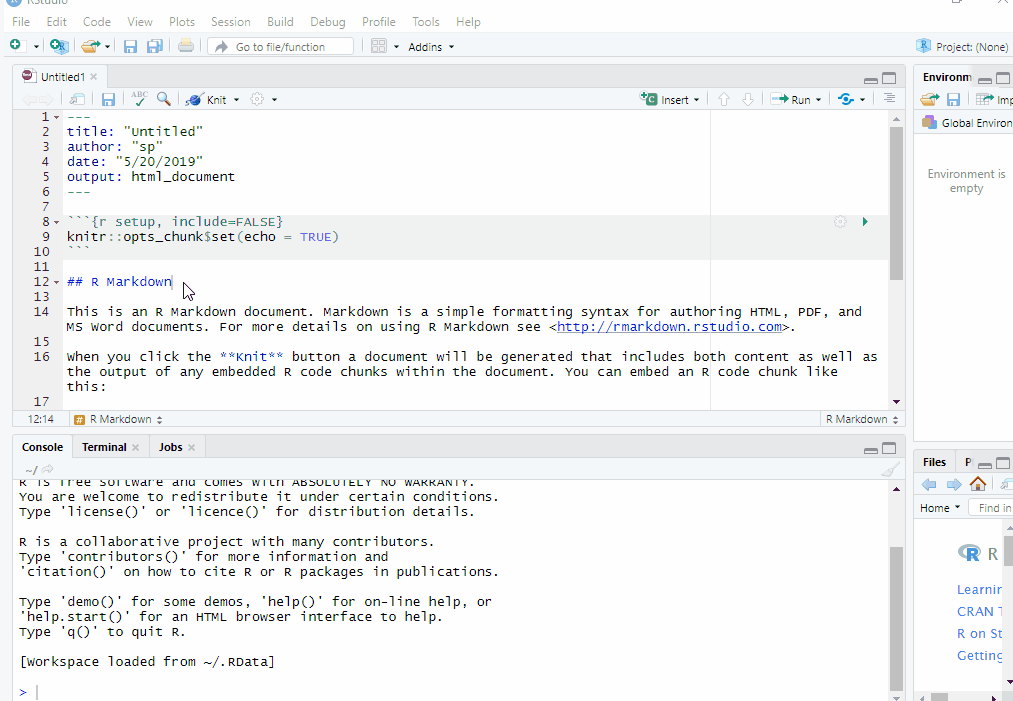Save workspace icon in Environment pane
The width and height of the screenshot is (1013, 701).
pyautogui.click(x=954, y=99)
